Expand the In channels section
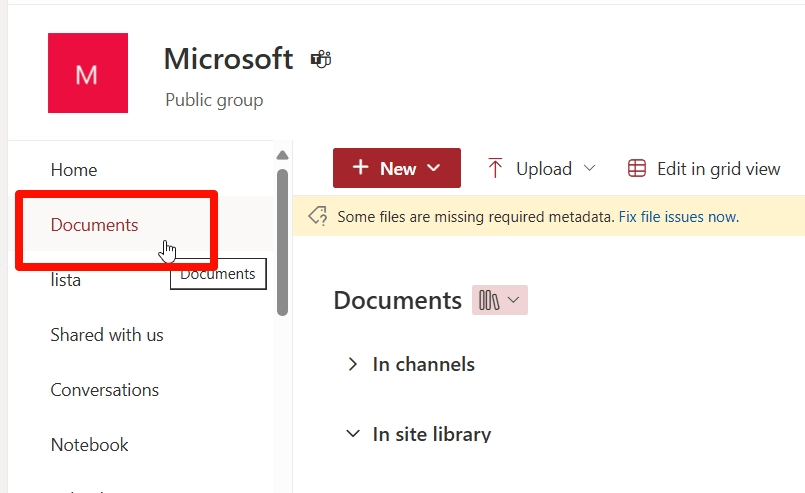 click(352, 364)
